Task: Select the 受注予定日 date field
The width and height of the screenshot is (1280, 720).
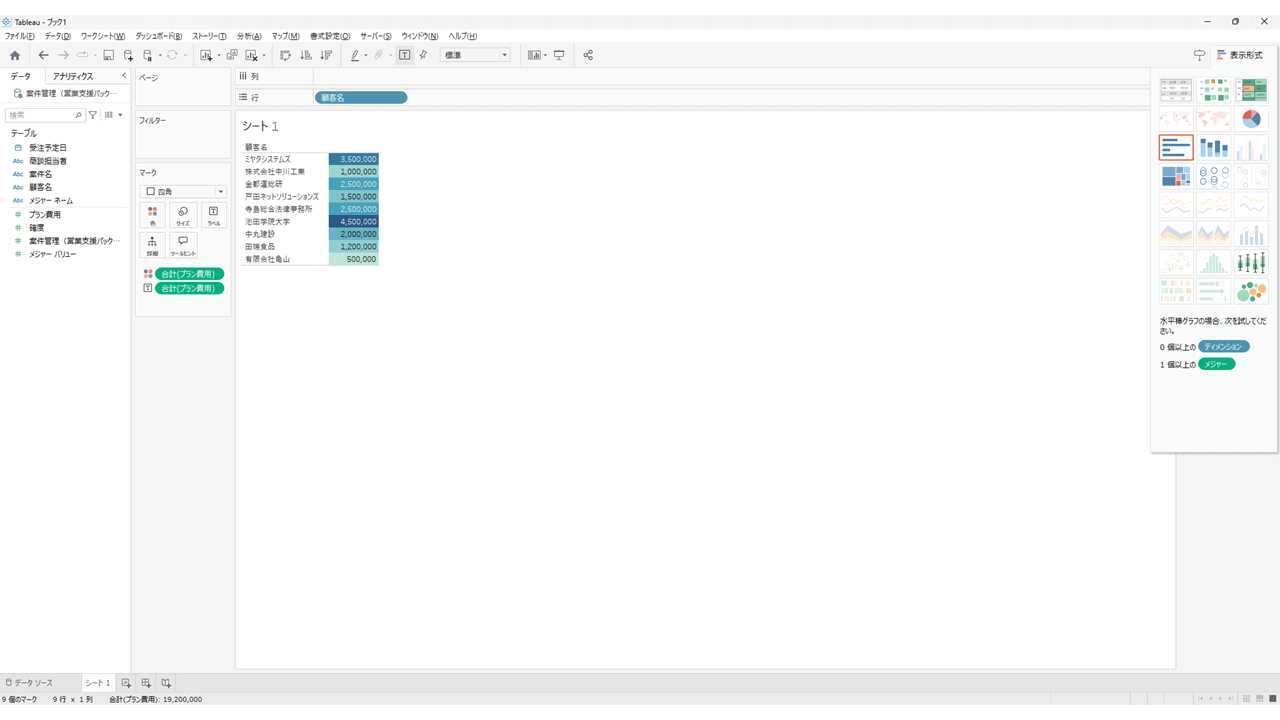Action: [x=48, y=148]
